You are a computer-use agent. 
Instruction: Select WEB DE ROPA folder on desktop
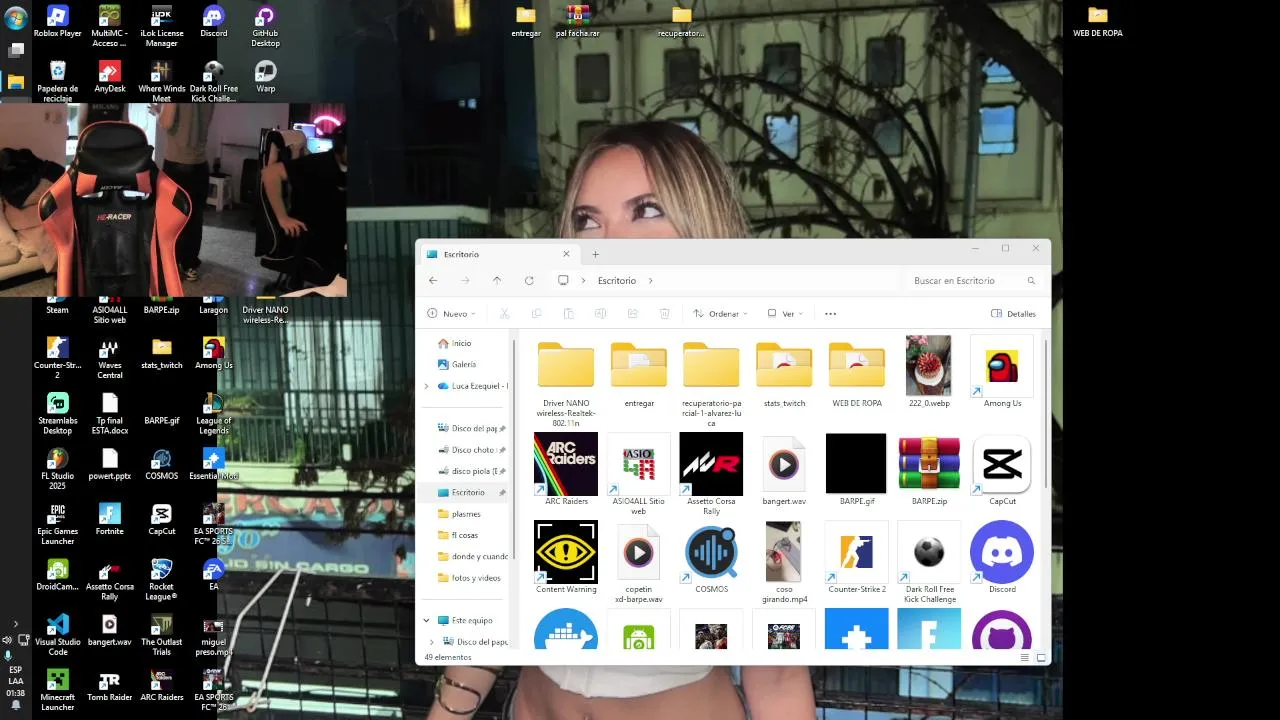(x=1098, y=22)
